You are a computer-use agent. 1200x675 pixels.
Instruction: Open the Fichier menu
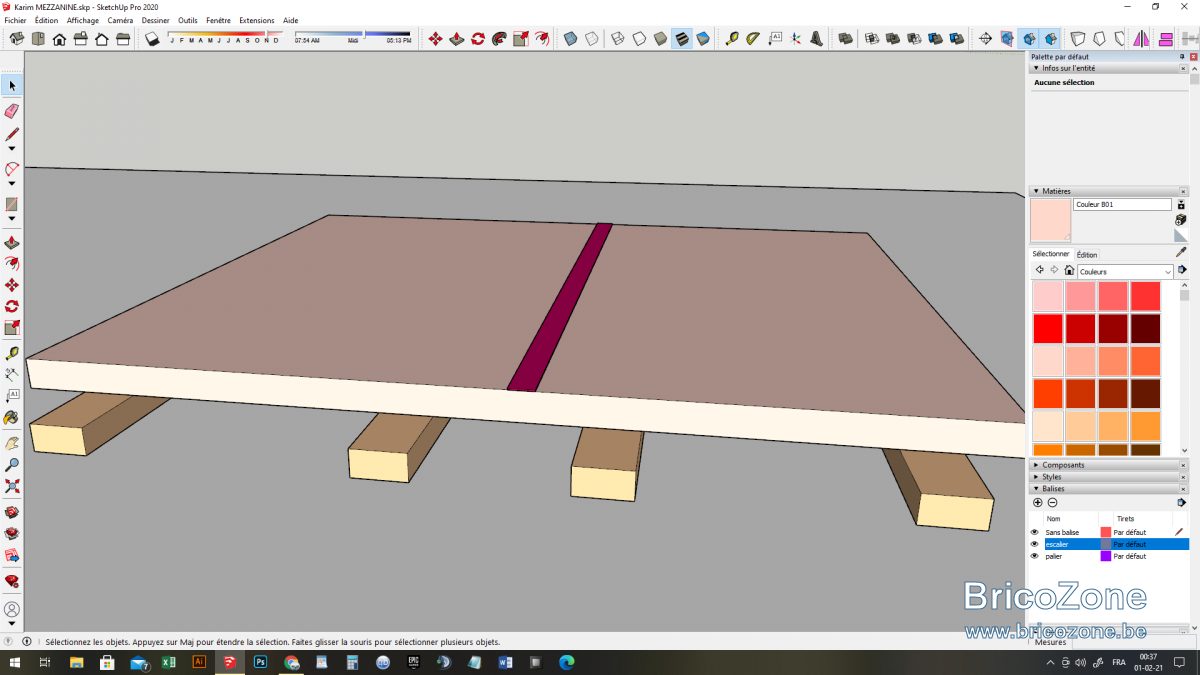[15, 20]
